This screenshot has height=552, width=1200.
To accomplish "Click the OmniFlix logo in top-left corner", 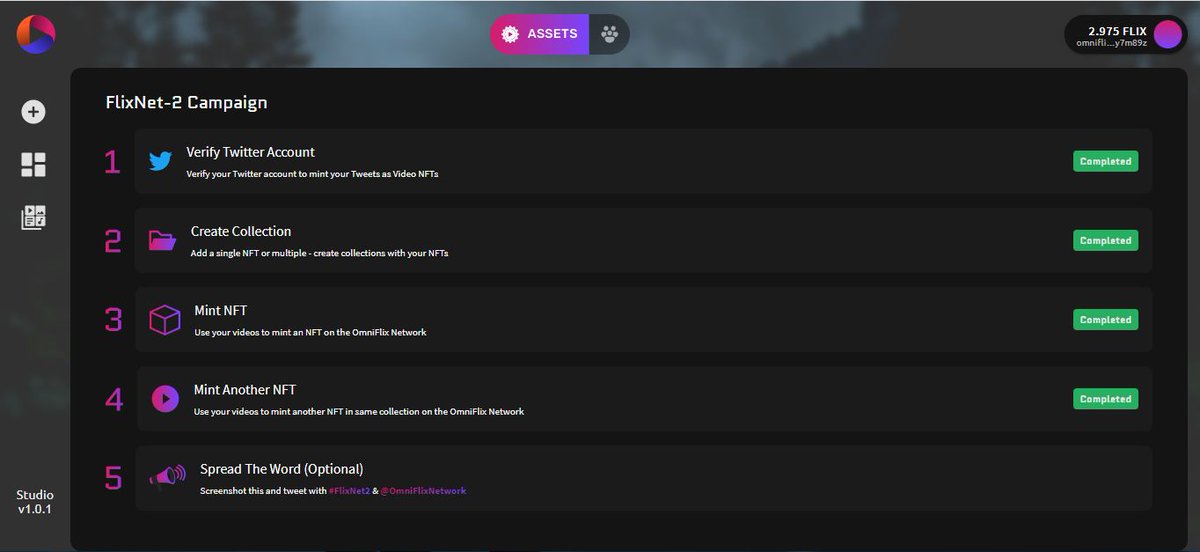I will point(35,35).
